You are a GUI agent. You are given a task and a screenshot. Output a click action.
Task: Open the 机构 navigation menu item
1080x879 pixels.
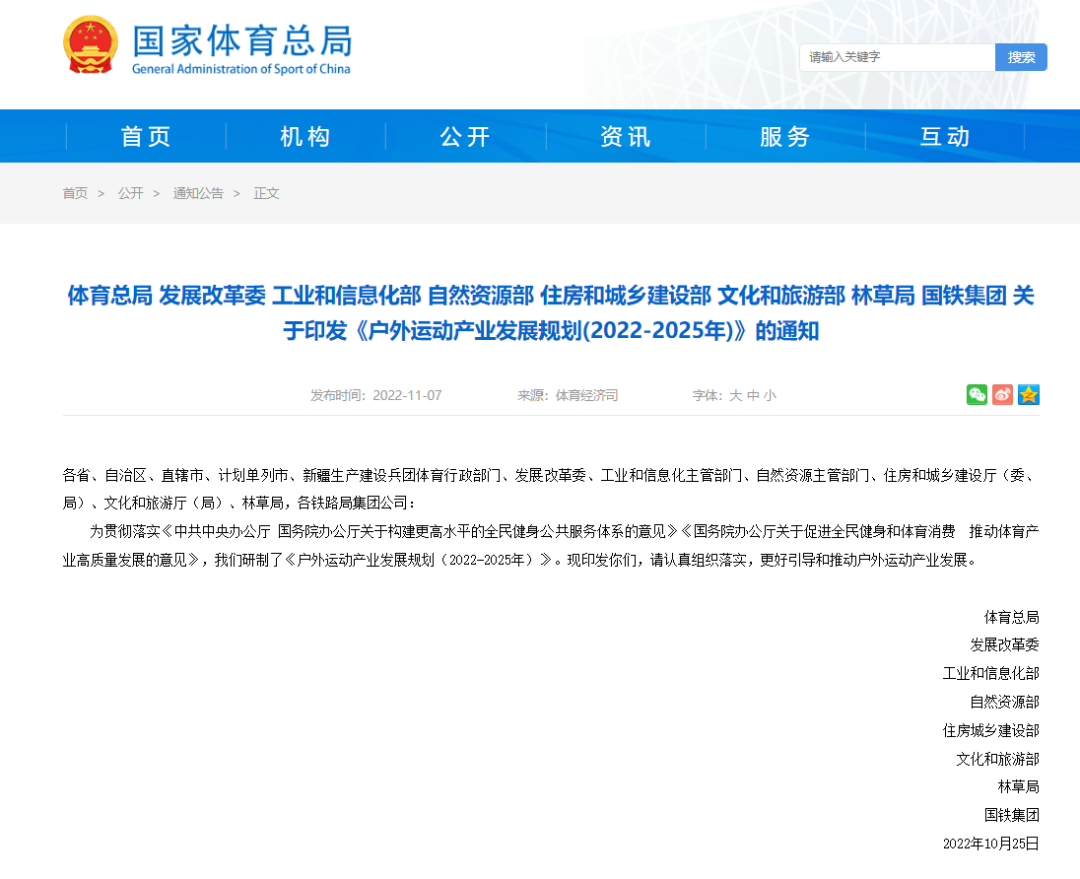coord(306,137)
